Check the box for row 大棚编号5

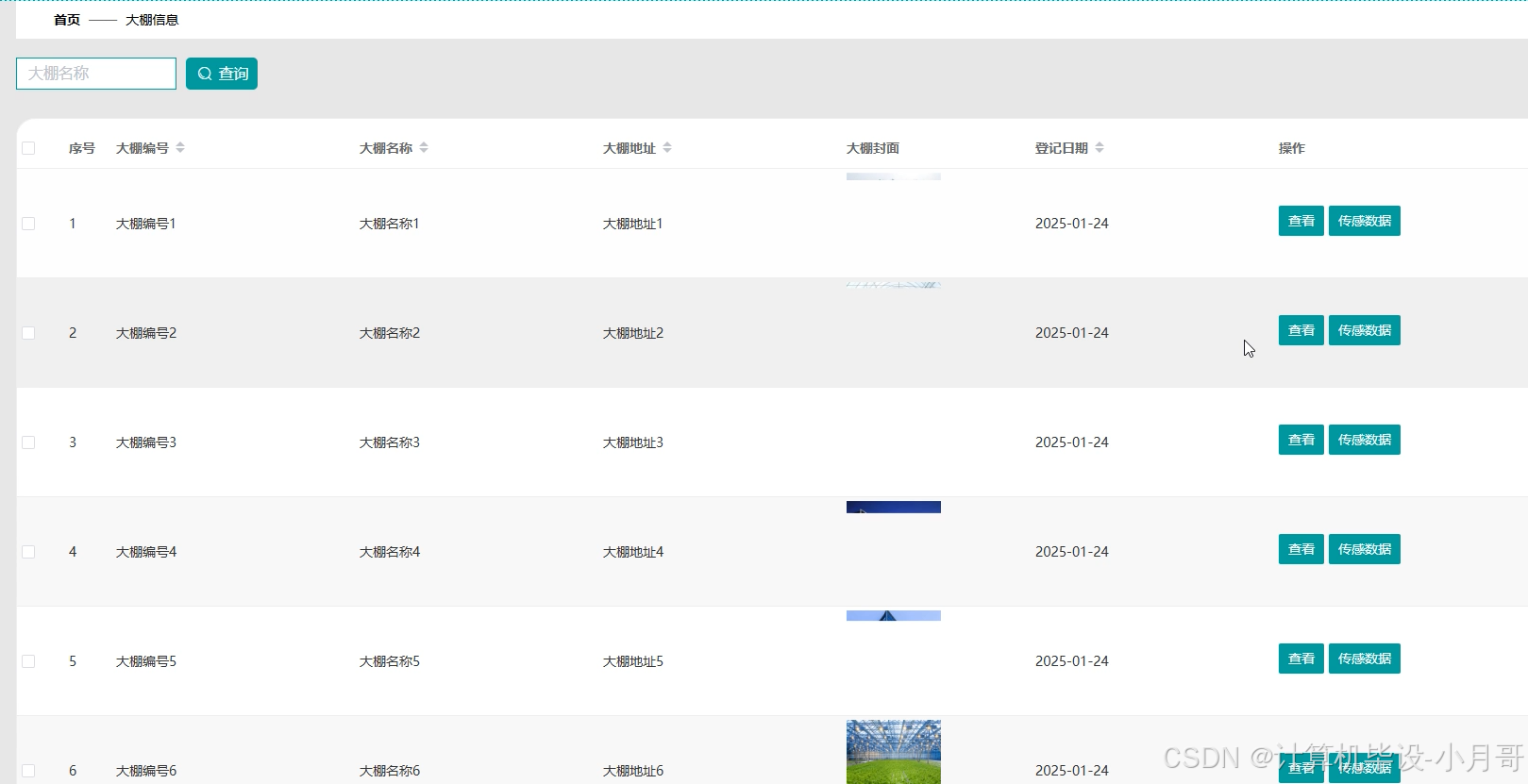[x=28, y=661]
